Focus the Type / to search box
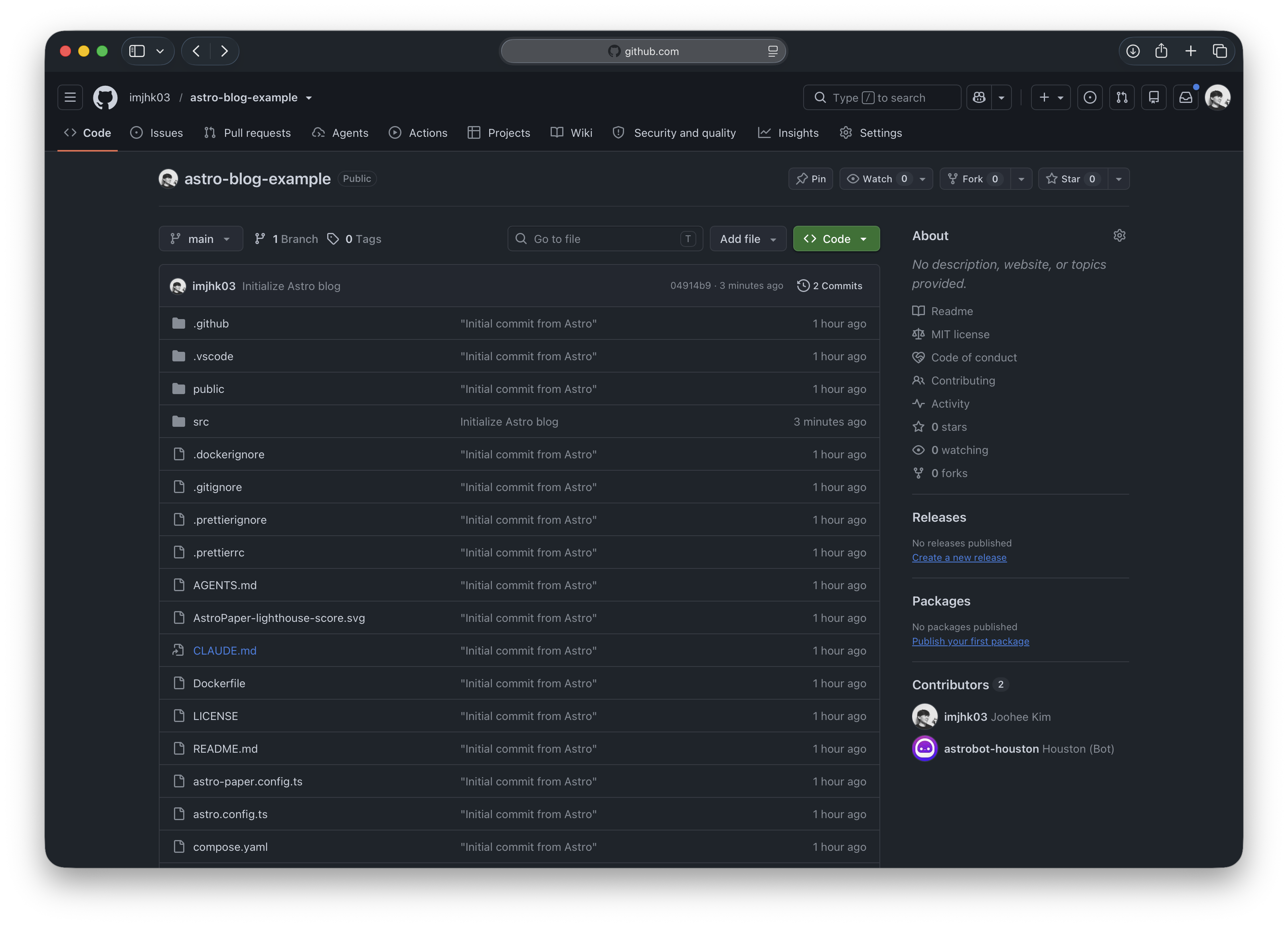Screen dimensions: 1288x927 [882, 98]
